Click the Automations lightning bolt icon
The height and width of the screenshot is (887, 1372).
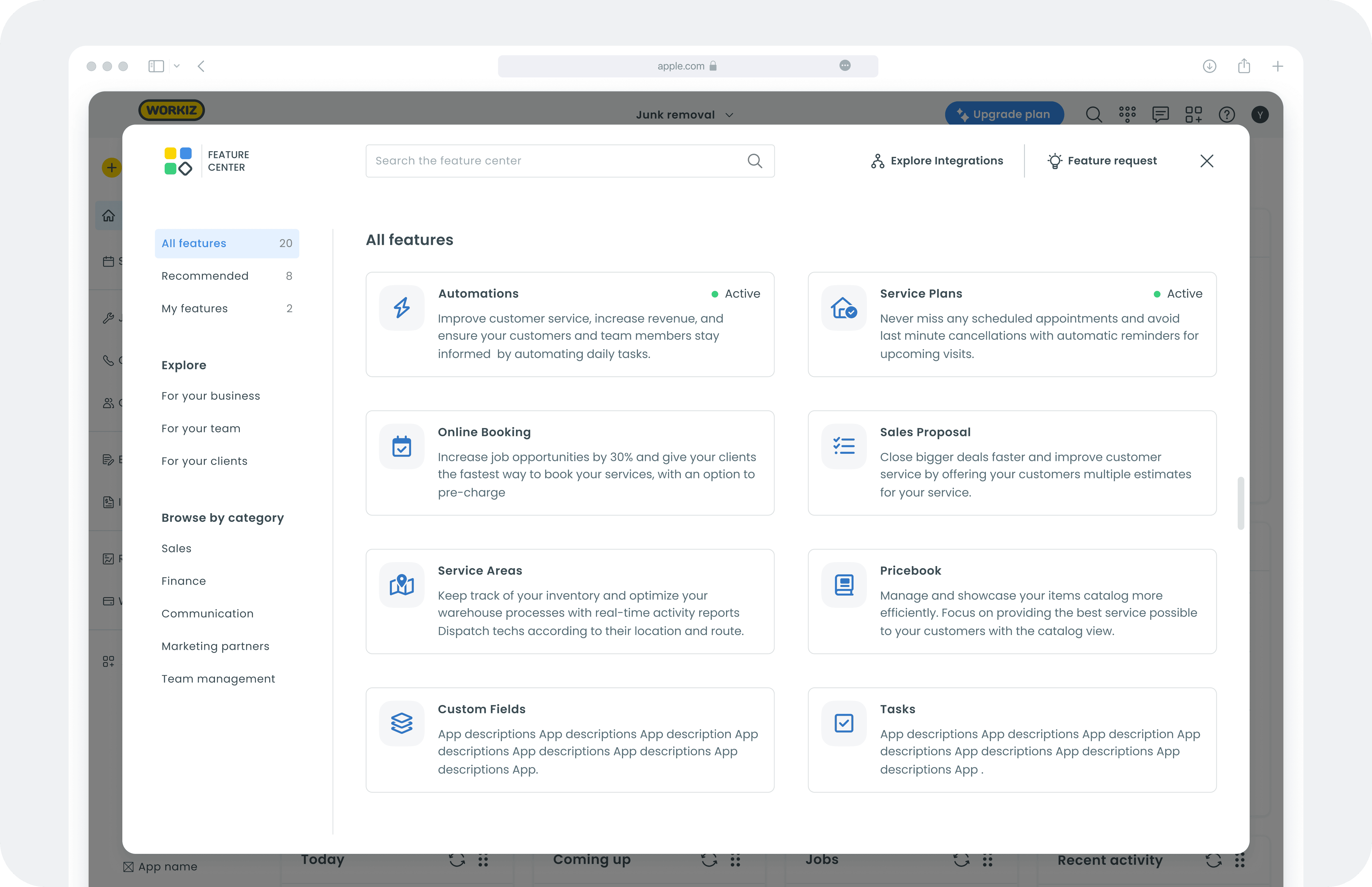tap(402, 307)
